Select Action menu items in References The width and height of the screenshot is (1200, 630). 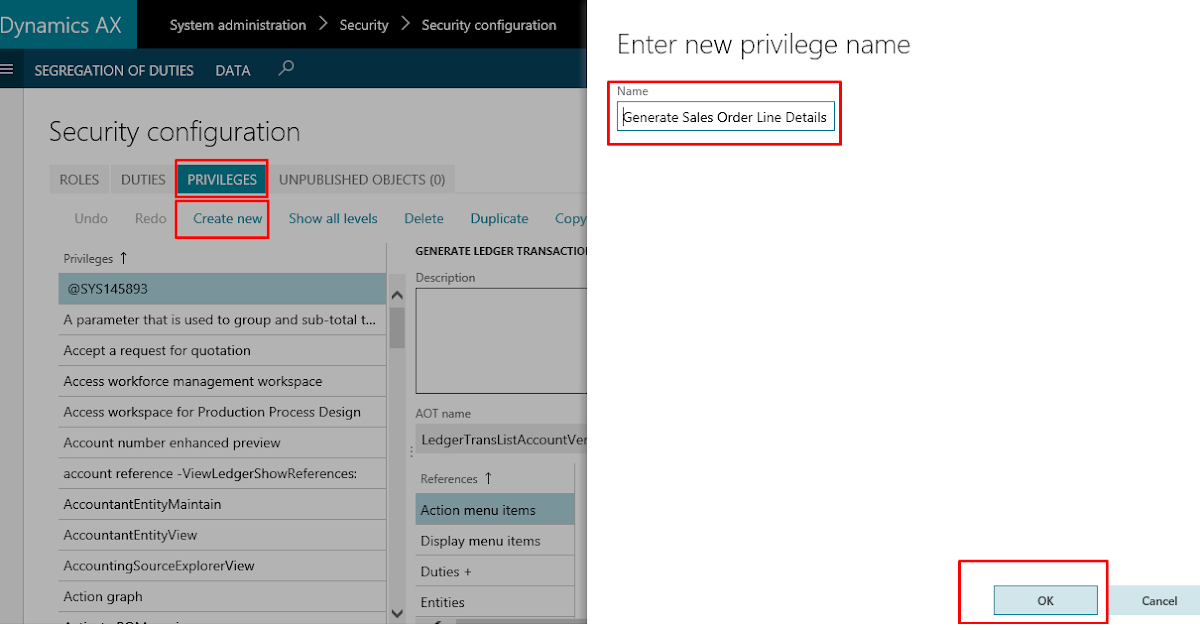495,509
